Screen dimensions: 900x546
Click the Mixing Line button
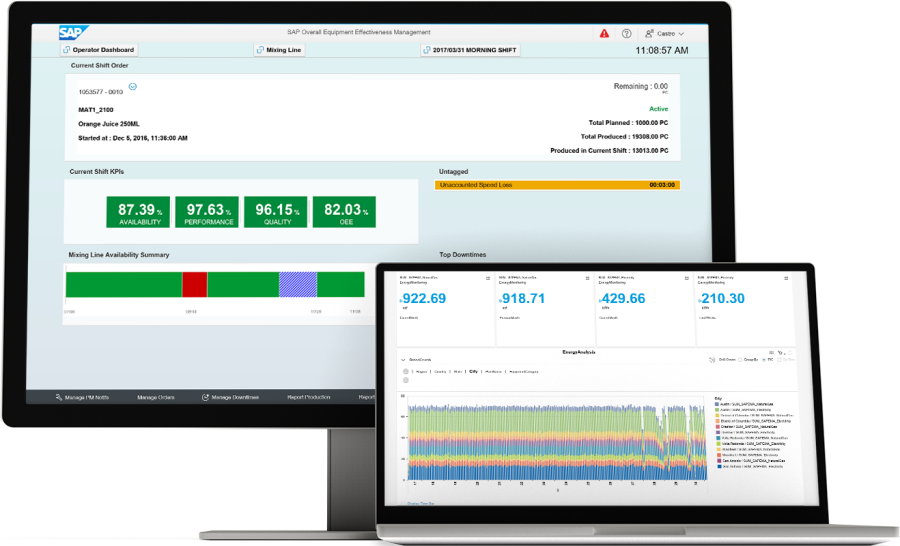click(279, 50)
